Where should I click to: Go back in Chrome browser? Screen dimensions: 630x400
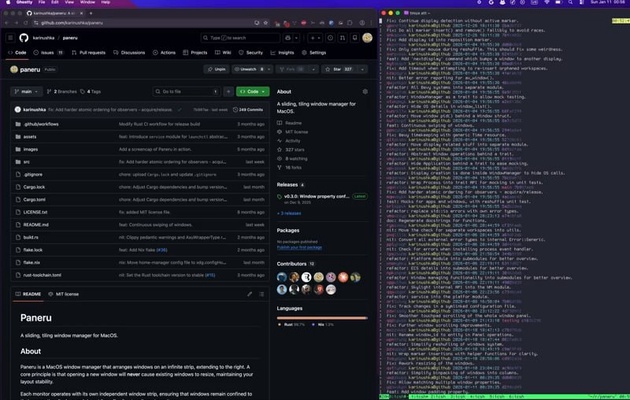7,23
